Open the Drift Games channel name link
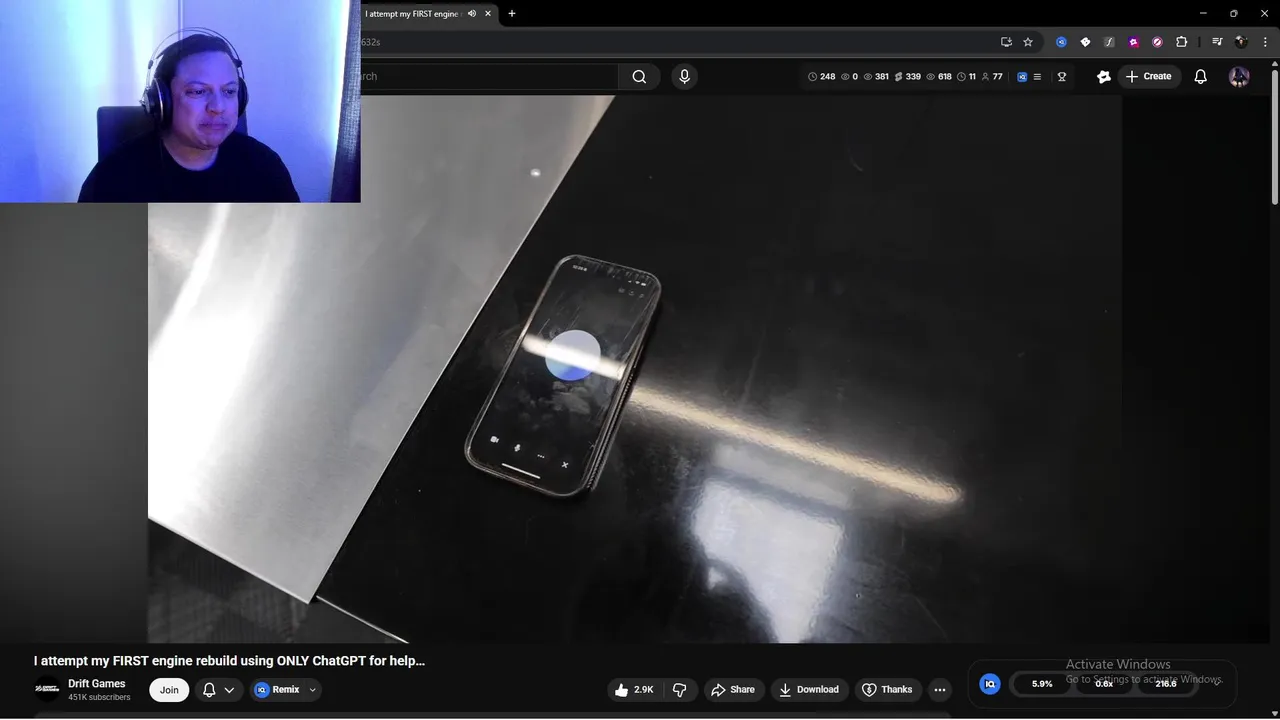 (x=97, y=684)
